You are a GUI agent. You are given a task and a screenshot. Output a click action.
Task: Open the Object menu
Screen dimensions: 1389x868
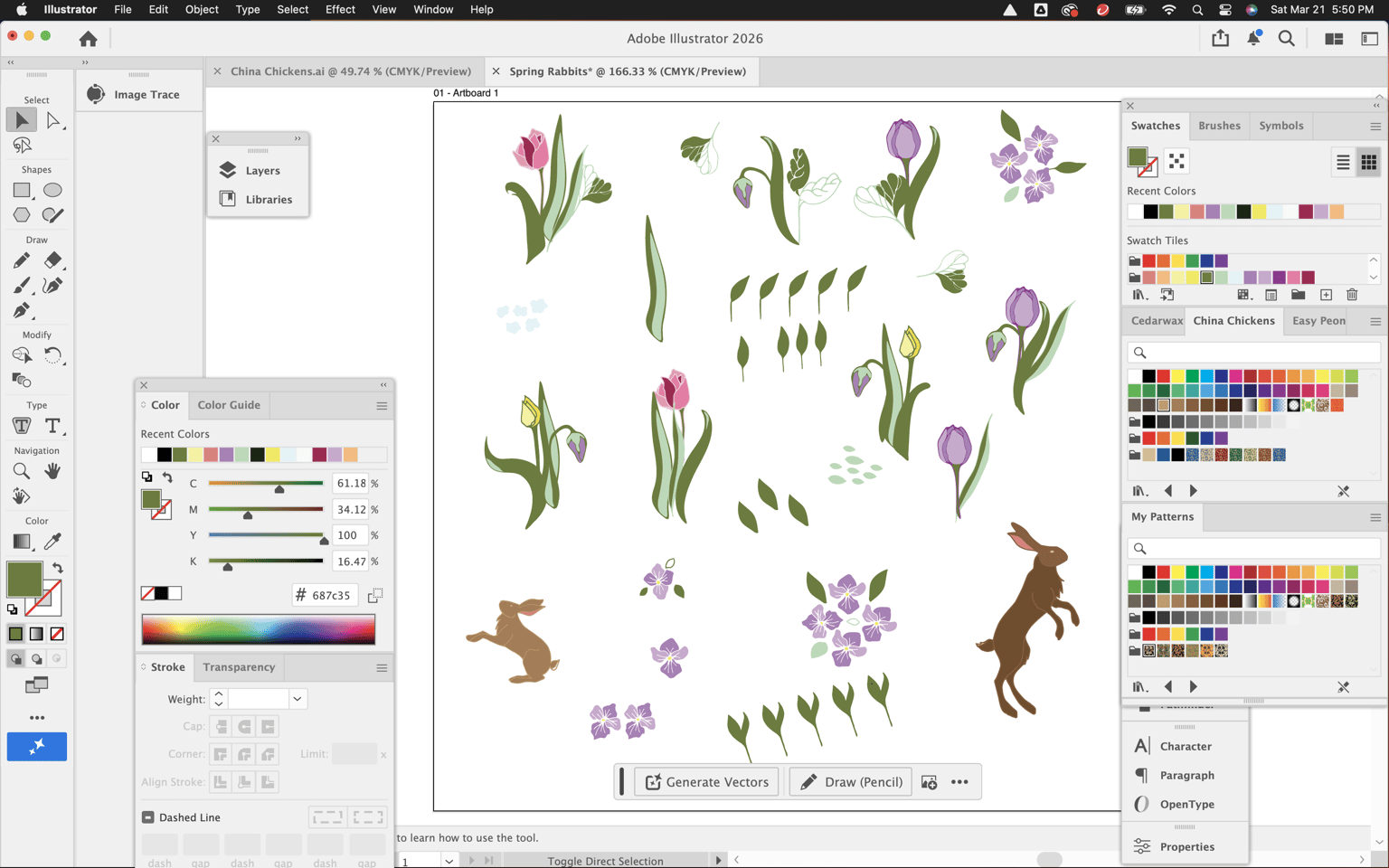point(202,10)
